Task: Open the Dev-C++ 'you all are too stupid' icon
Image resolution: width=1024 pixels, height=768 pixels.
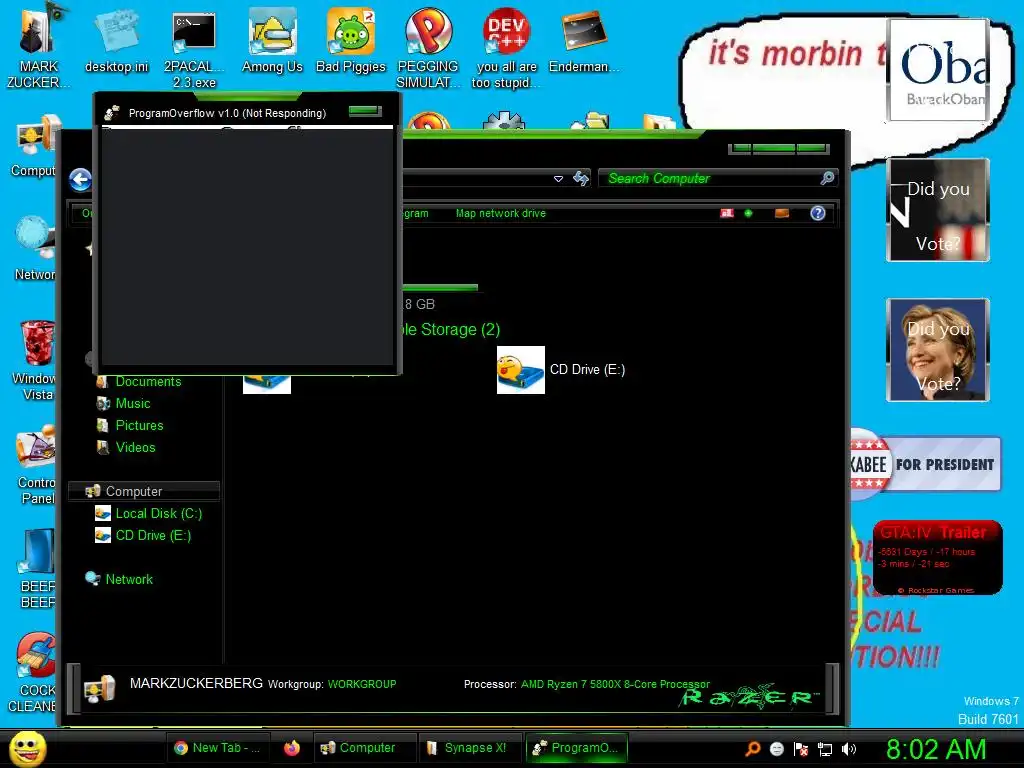Action: click(x=505, y=49)
